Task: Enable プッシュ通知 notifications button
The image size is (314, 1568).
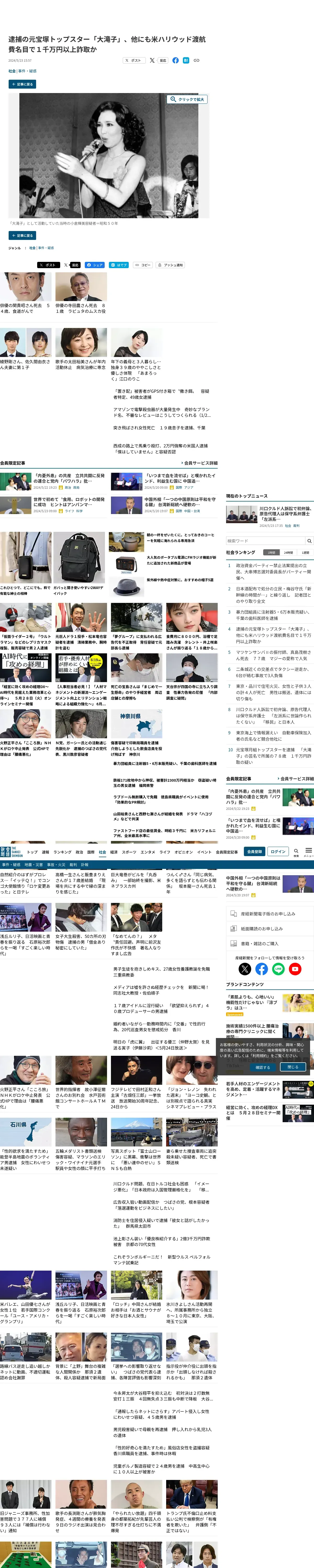Action: coord(170,265)
